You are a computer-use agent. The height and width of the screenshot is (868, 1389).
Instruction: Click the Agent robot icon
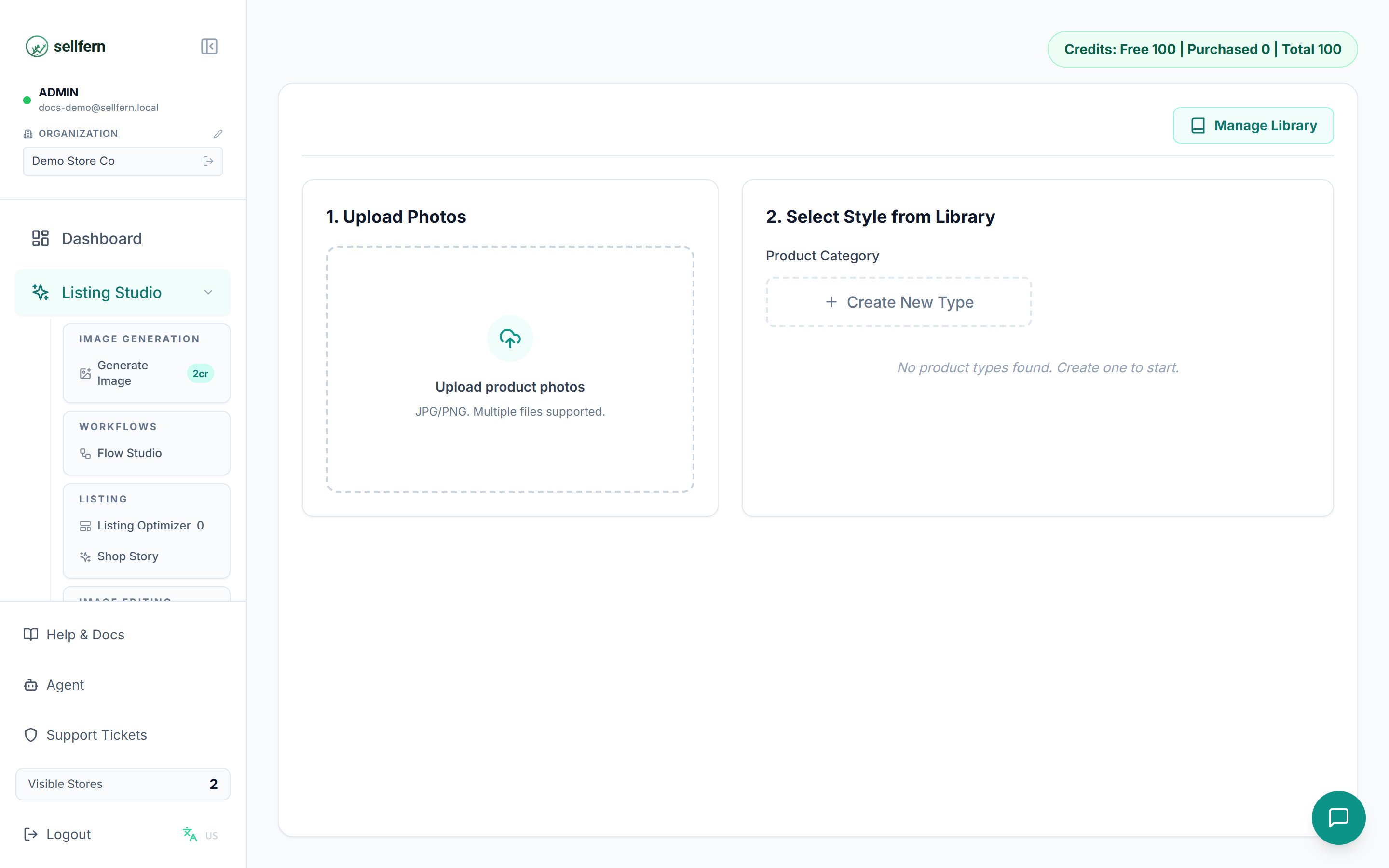(31, 685)
